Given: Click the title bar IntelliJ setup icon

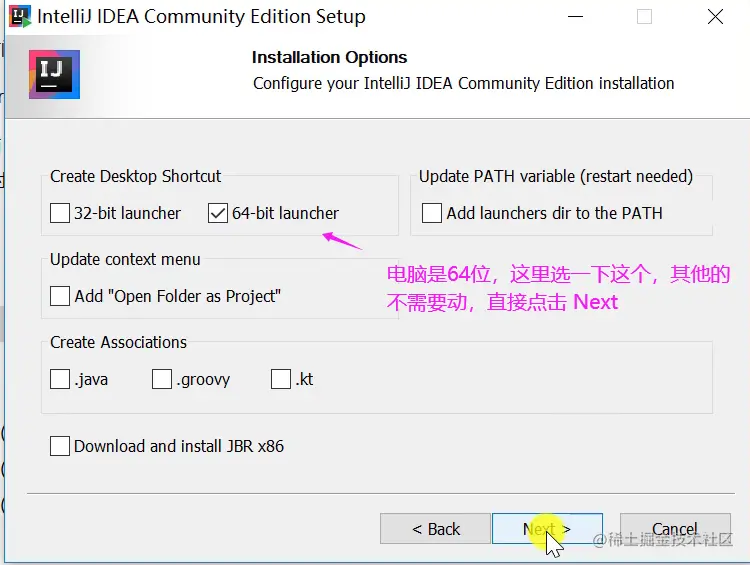Looking at the screenshot, I should click(20, 16).
